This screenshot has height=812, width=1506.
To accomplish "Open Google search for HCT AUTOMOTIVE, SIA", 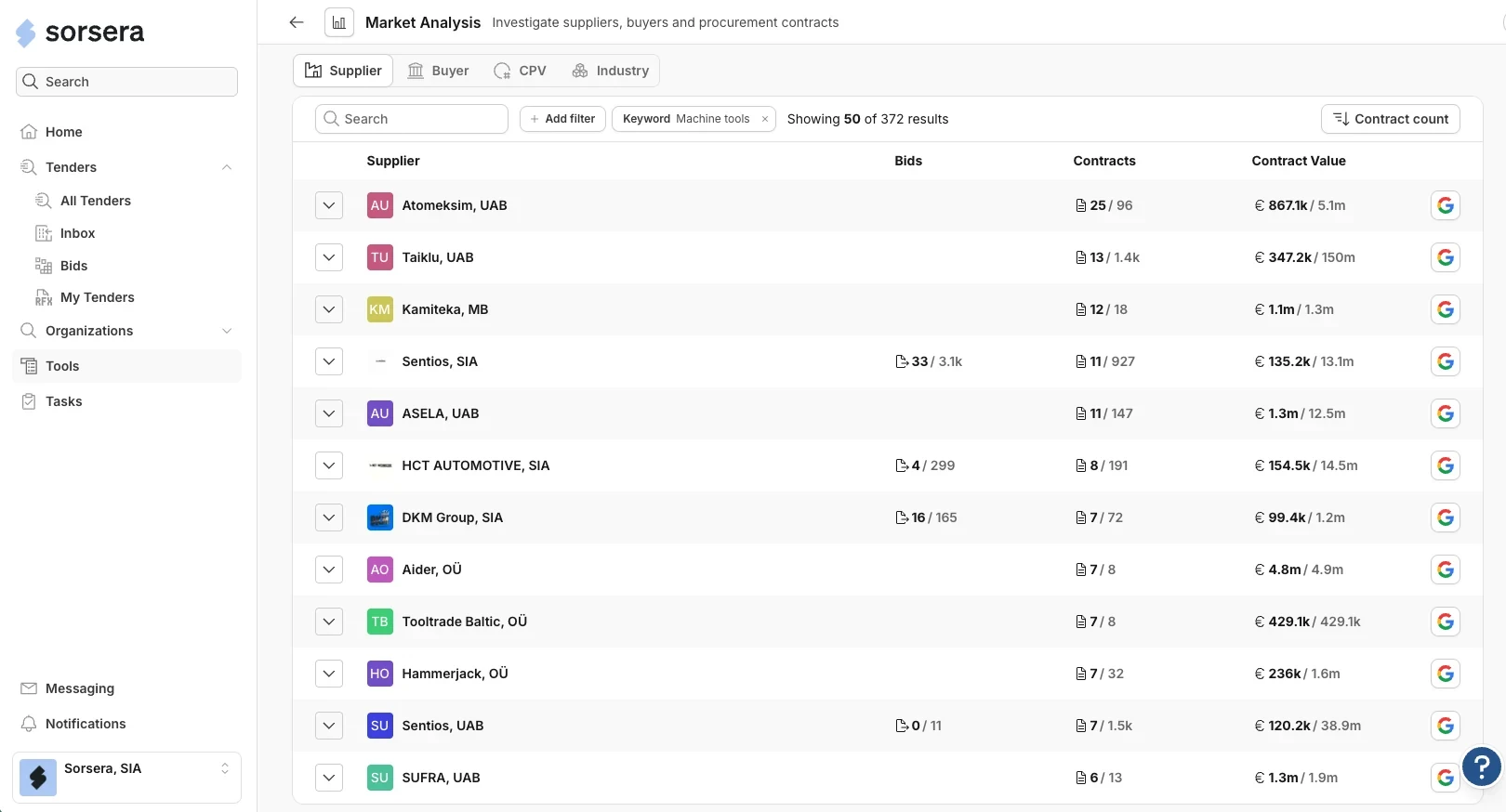I will coord(1445,465).
